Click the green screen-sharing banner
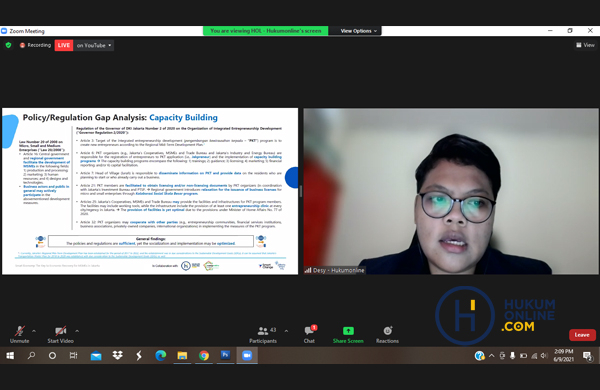Screen dimensions: 600x390 (x=266, y=31)
